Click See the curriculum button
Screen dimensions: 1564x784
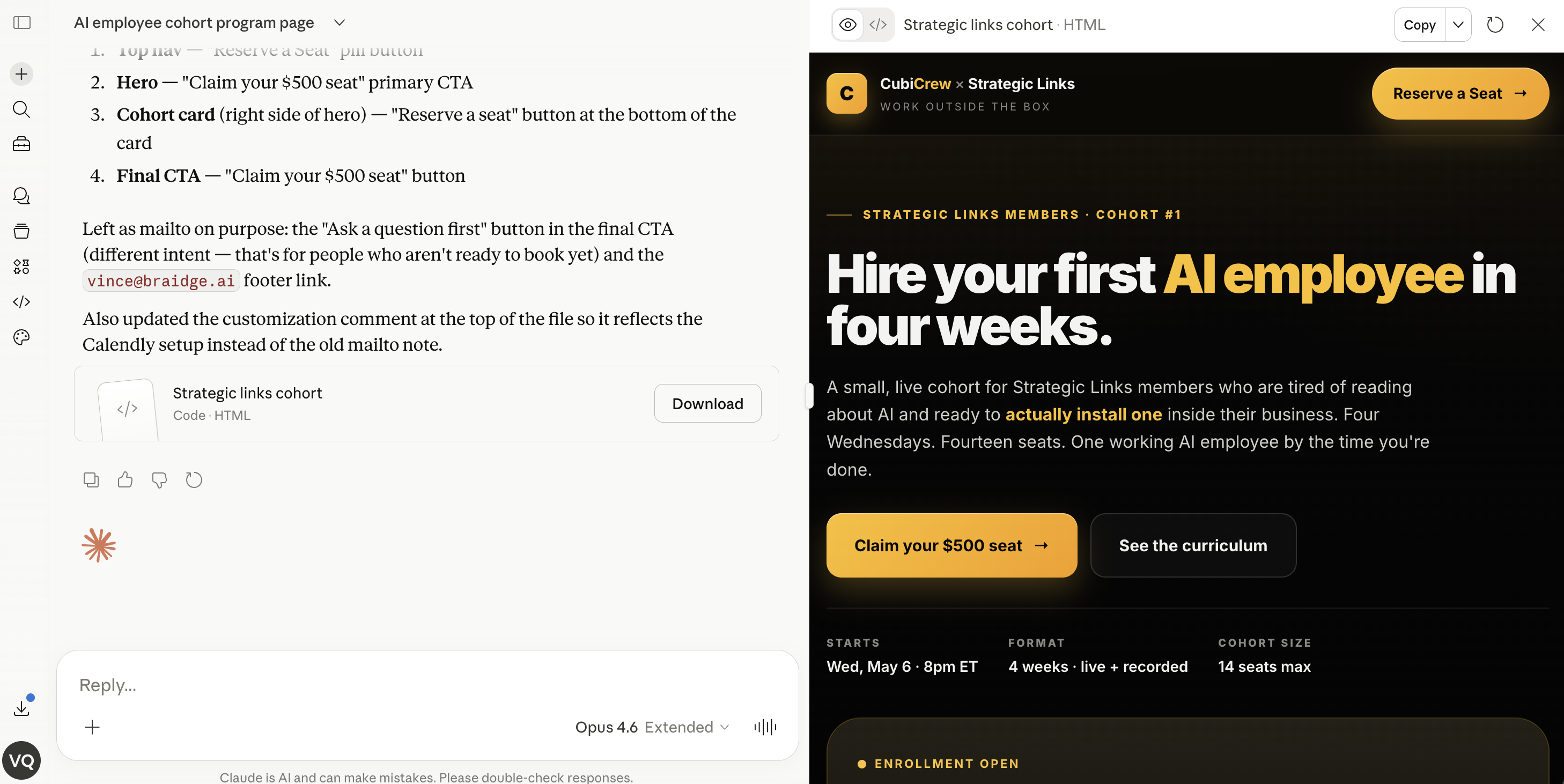tap(1192, 545)
